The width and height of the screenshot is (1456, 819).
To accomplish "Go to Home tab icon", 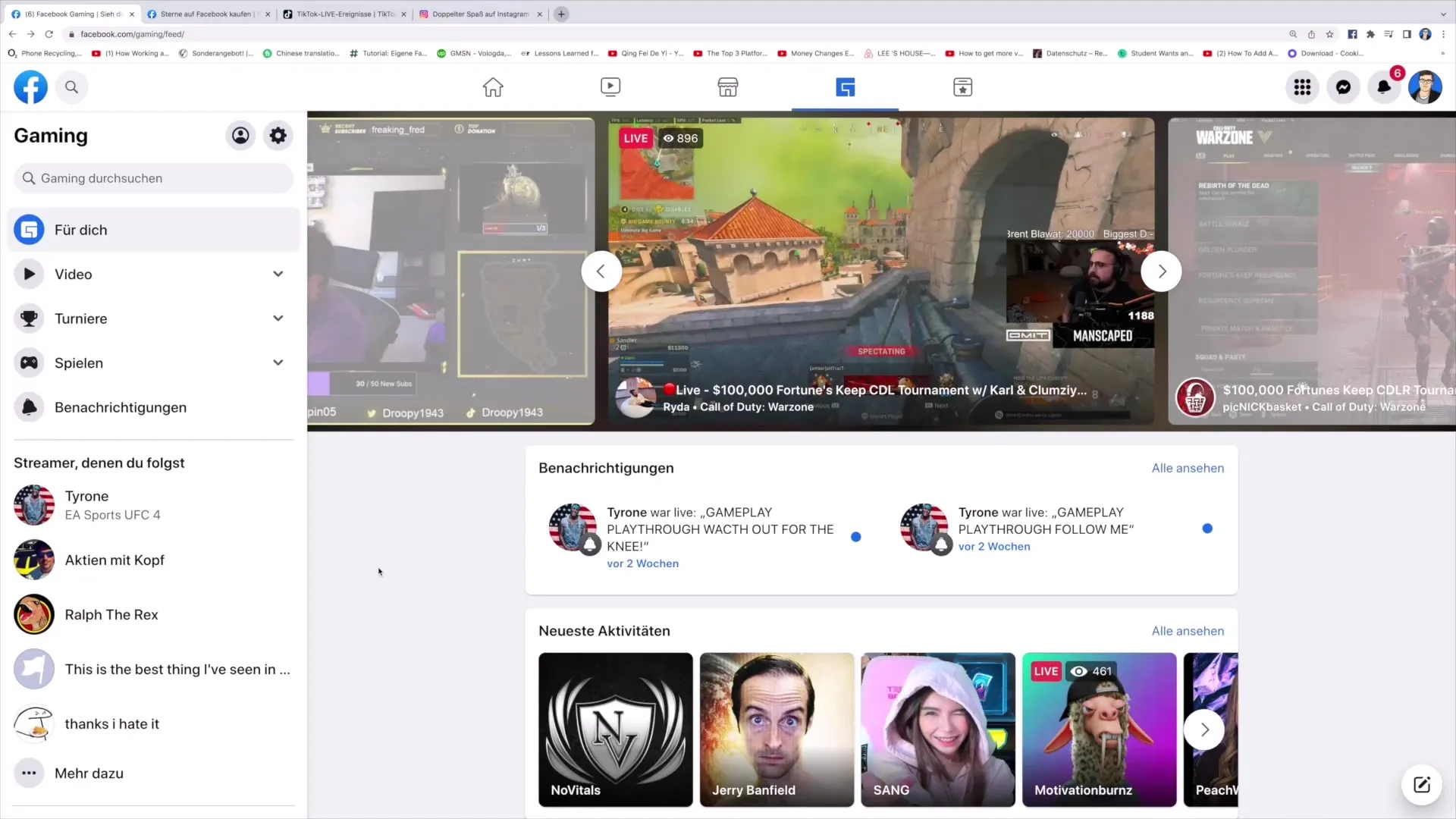I will (493, 87).
